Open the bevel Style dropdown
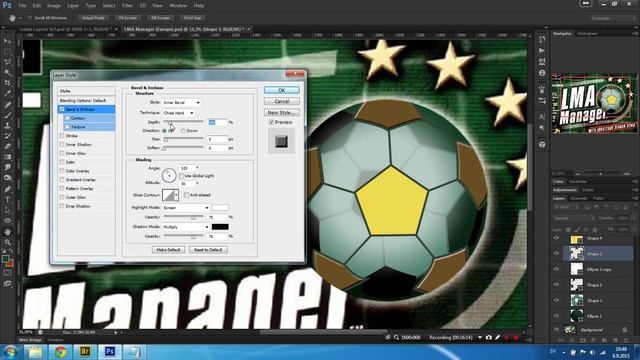 [x=182, y=102]
